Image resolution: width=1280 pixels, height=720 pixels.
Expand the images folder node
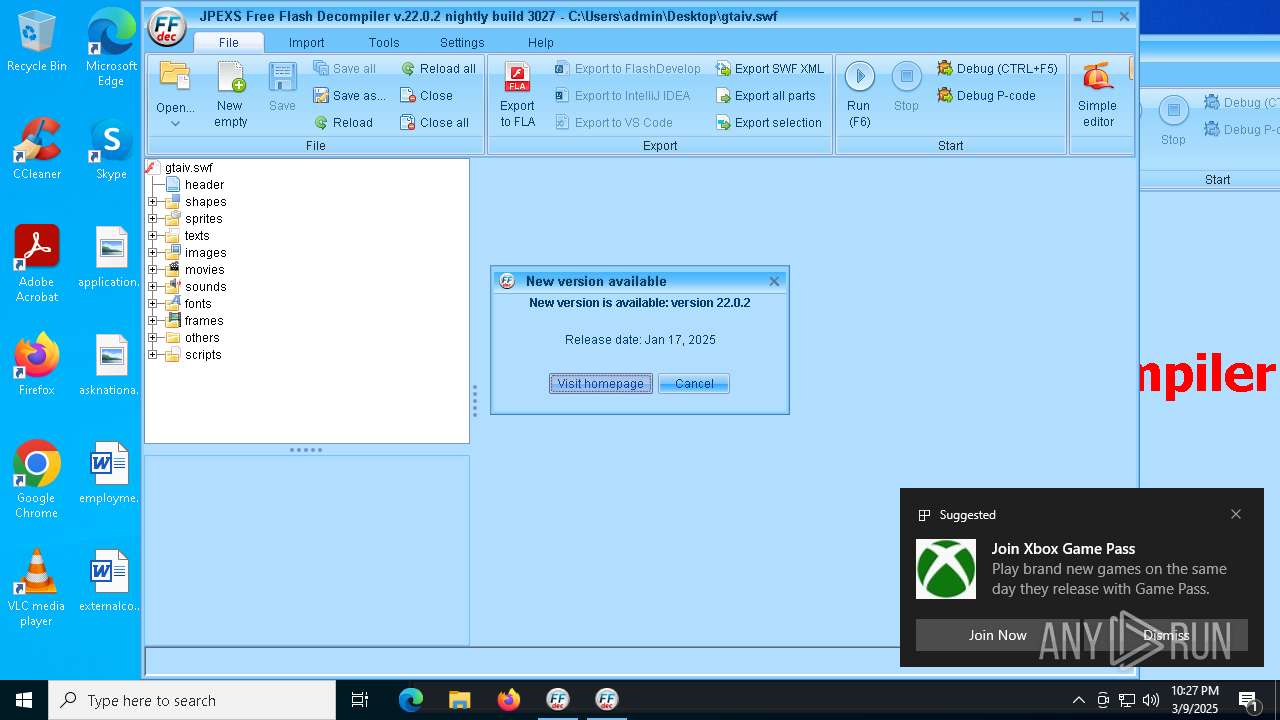(x=153, y=253)
